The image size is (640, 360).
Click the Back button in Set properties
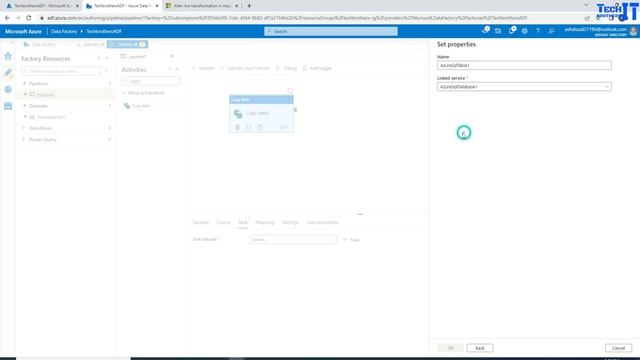(480, 348)
